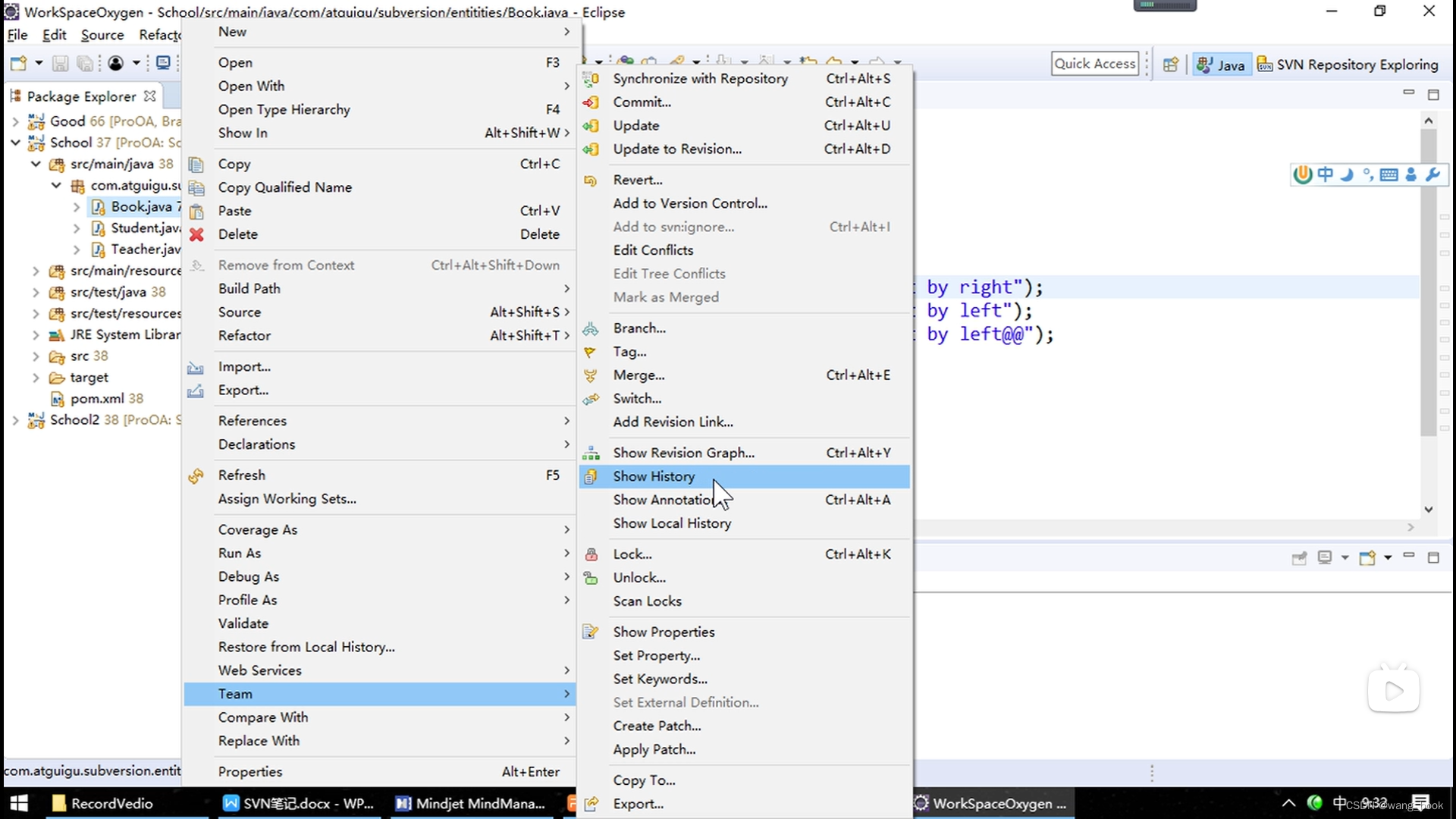Click the editor vertical scrollbar thumb
1456x819 pixels.
(x=1429, y=282)
